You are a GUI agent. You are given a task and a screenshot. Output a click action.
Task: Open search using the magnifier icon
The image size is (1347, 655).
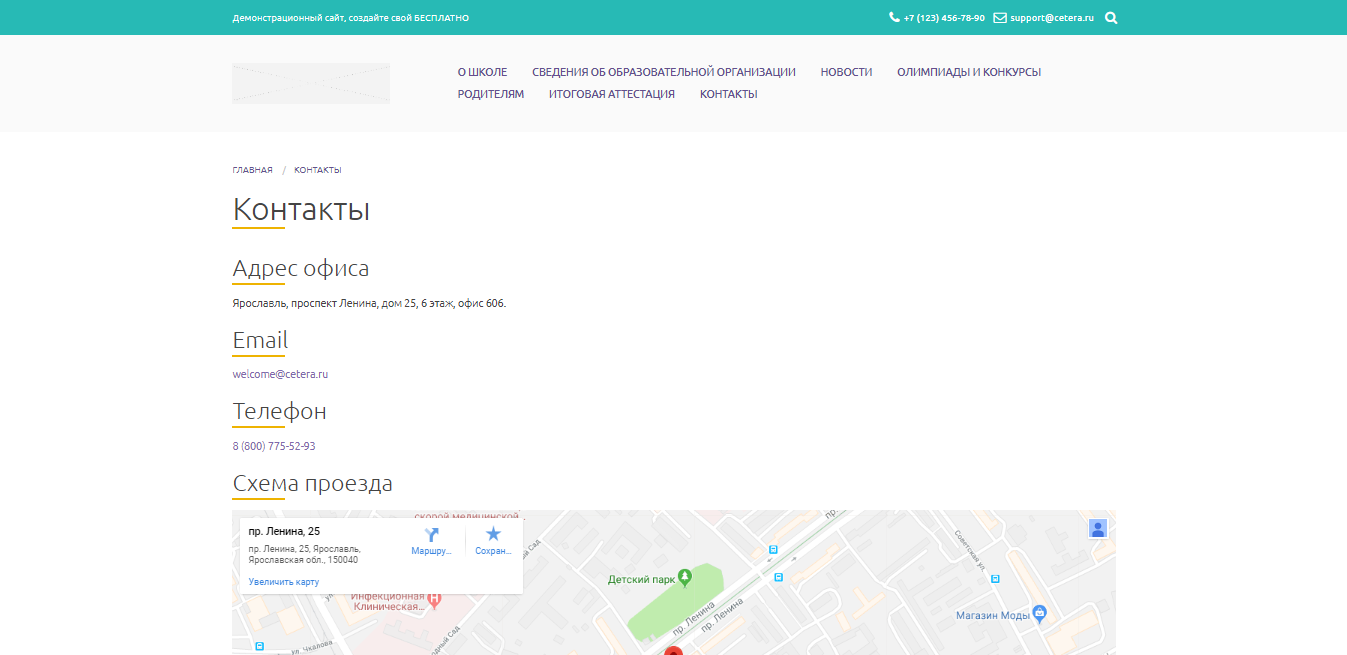[1111, 17]
